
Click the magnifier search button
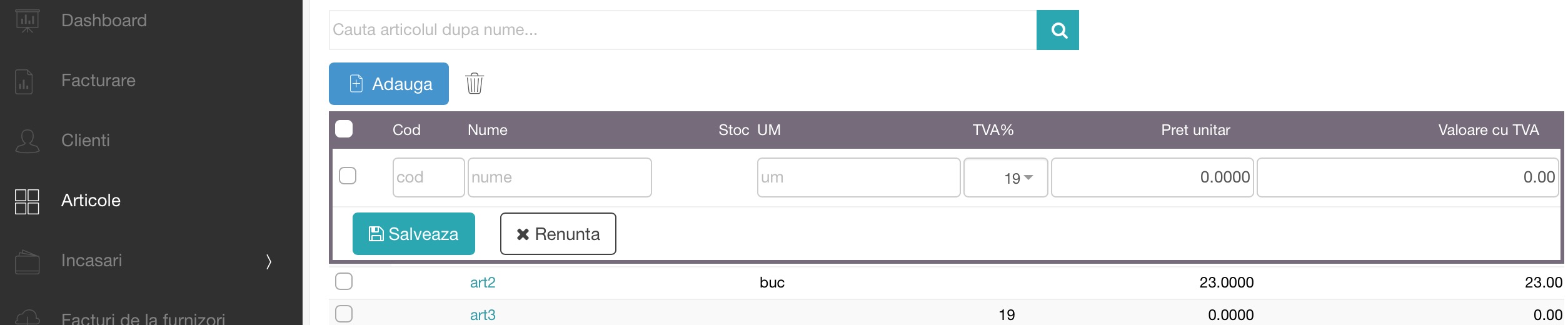pyautogui.click(x=1057, y=30)
